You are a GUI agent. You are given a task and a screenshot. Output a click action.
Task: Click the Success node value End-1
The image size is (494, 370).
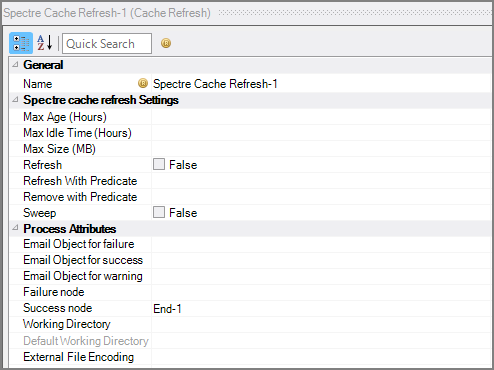[x=167, y=309]
